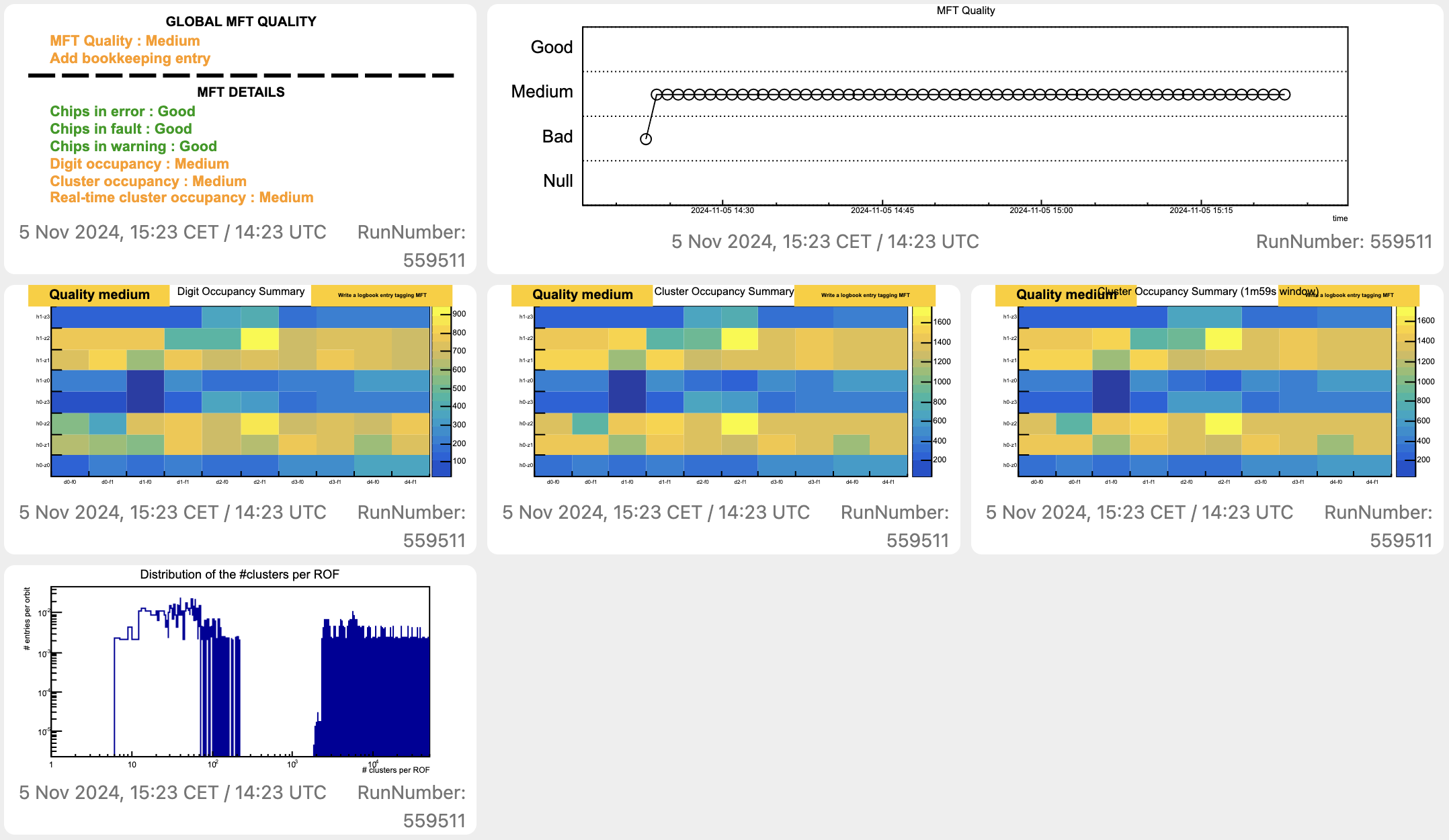This screenshot has width=1449, height=840.
Task: Click 'Write a logbook entry' badge on Cluster Occupancy Summary
Action: tap(865, 295)
